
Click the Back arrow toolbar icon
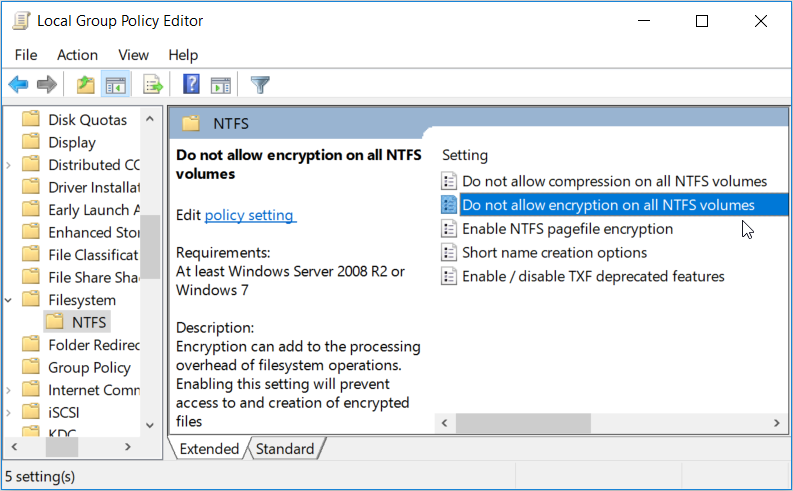tap(18, 85)
